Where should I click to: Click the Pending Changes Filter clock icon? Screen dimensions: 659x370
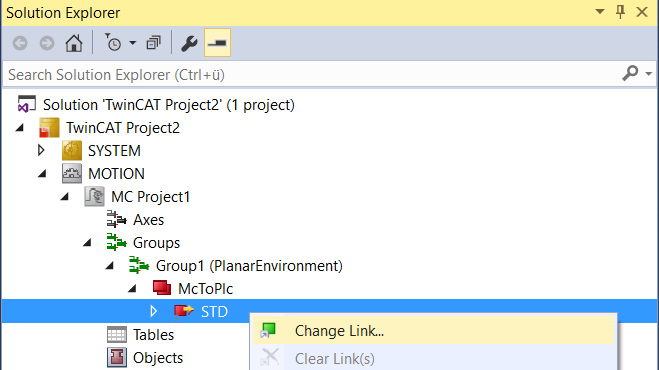[x=113, y=42]
